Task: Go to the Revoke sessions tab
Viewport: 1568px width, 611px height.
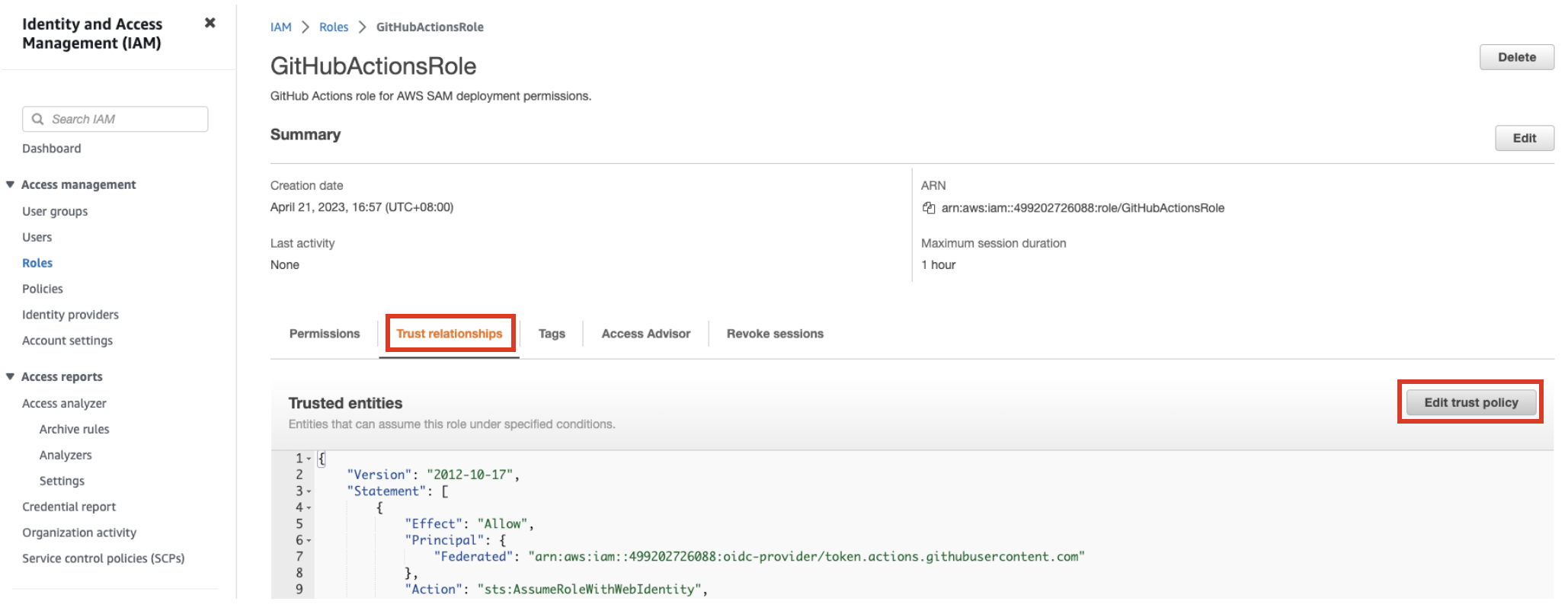Action: [775, 334]
